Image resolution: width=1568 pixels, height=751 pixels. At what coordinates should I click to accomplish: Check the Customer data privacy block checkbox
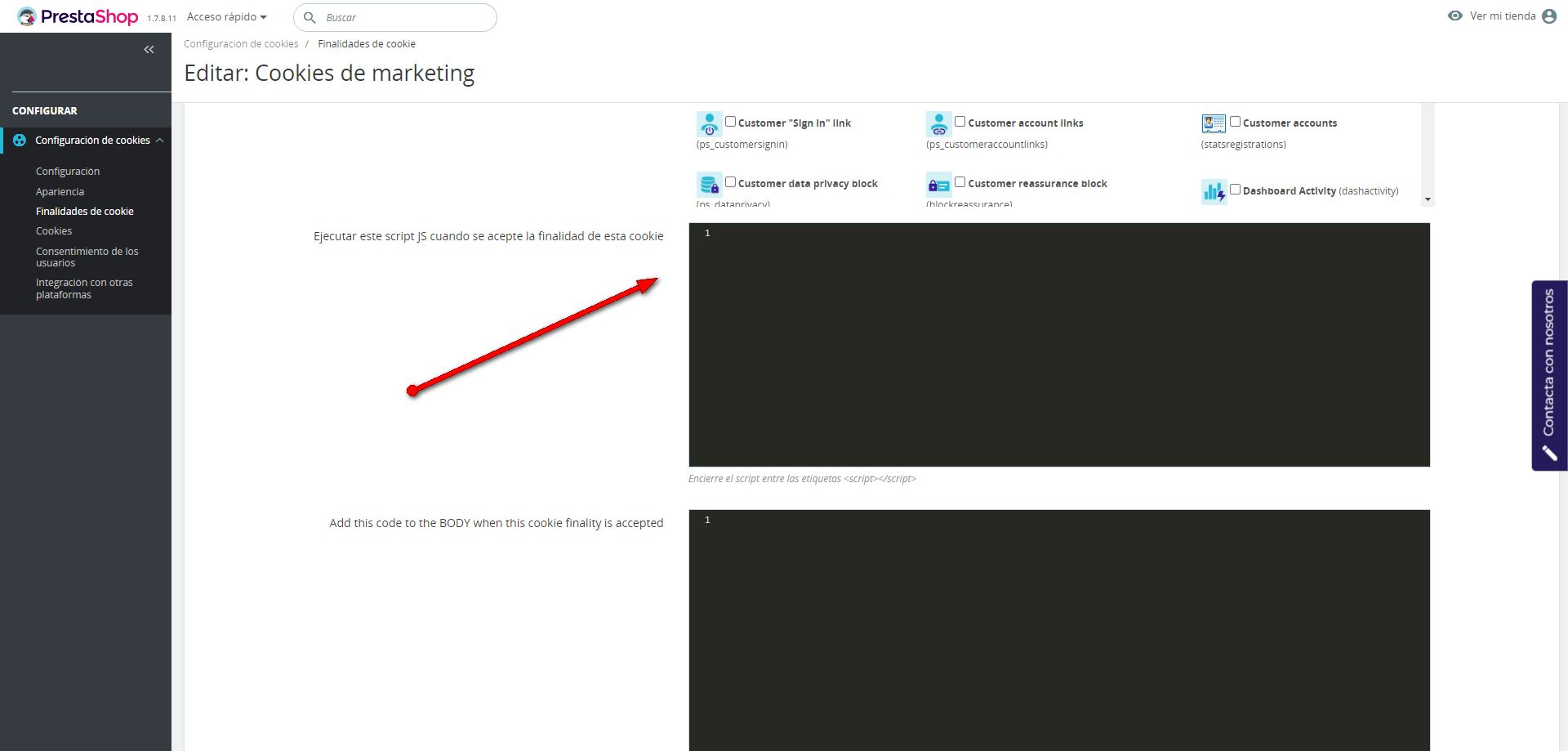pyautogui.click(x=731, y=182)
